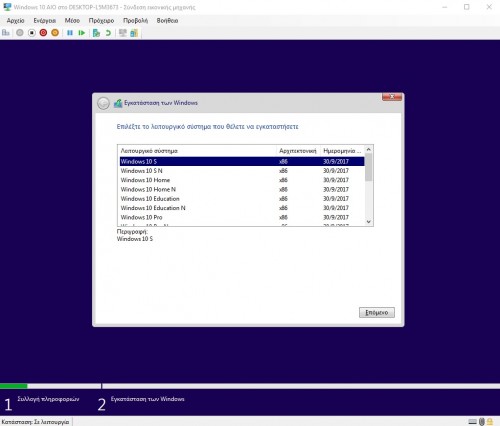
Task: Click the green Reset icon
Action: (x=82, y=33)
